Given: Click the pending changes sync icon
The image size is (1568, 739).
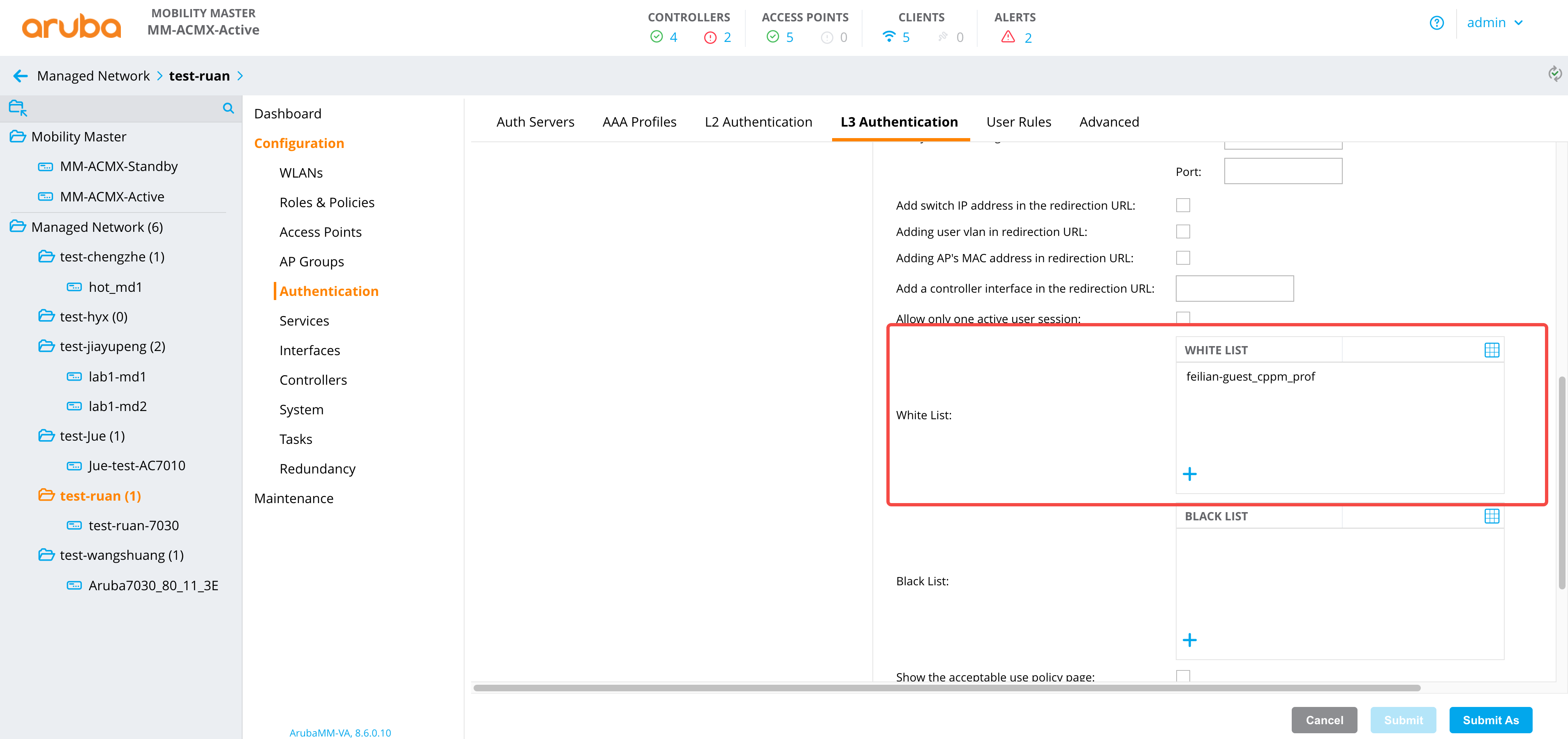Looking at the screenshot, I should (1554, 74).
